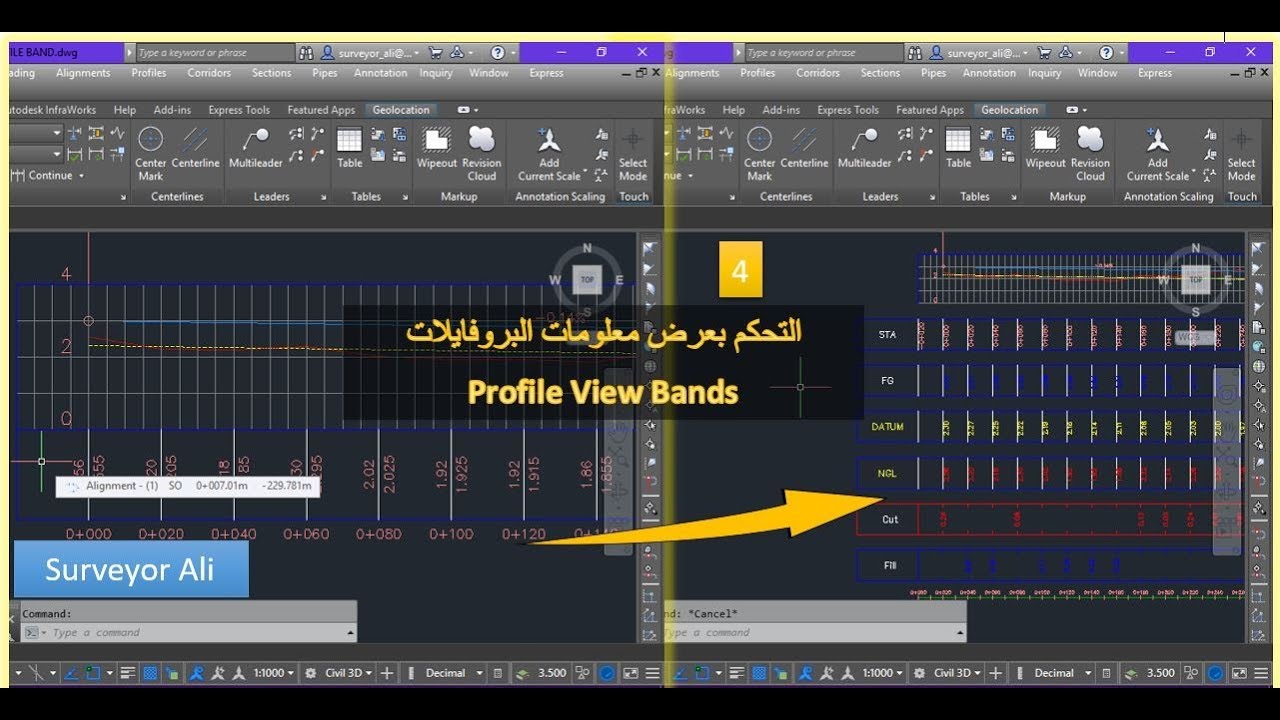The height and width of the screenshot is (720, 1280).
Task: Select Wipeout tool in right window
Action: click(x=1045, y=148)
